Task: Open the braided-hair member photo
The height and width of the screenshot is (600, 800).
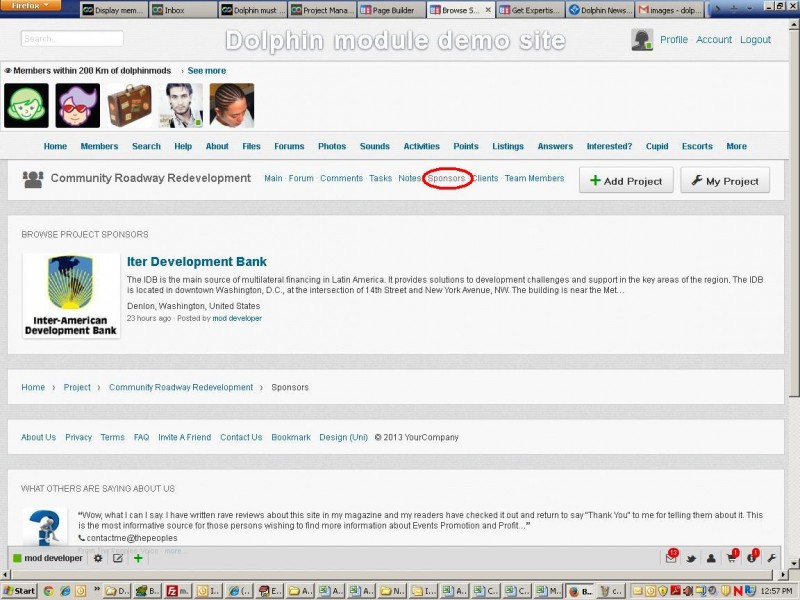Action: 232,106
